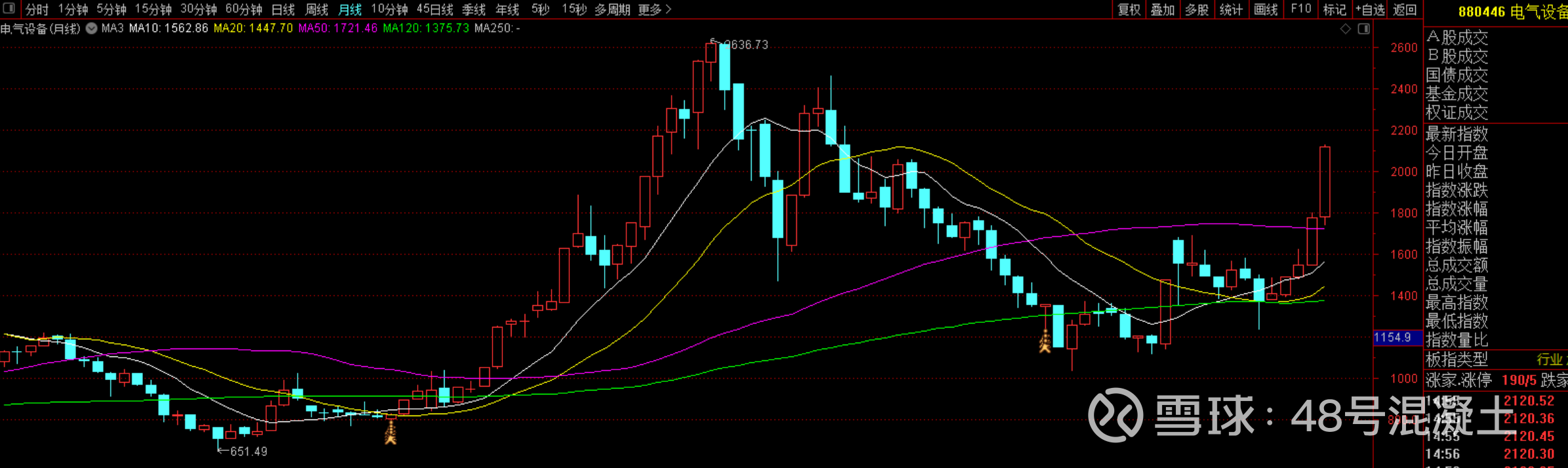Switch to the 分时 intraday tab

click(37, 10)
